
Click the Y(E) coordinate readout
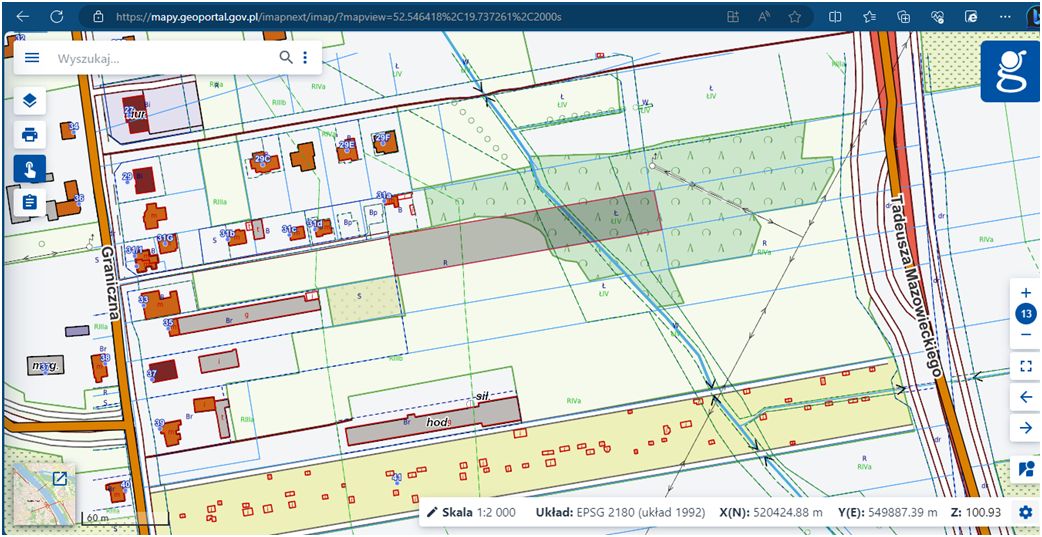click(x=887, y=512)
